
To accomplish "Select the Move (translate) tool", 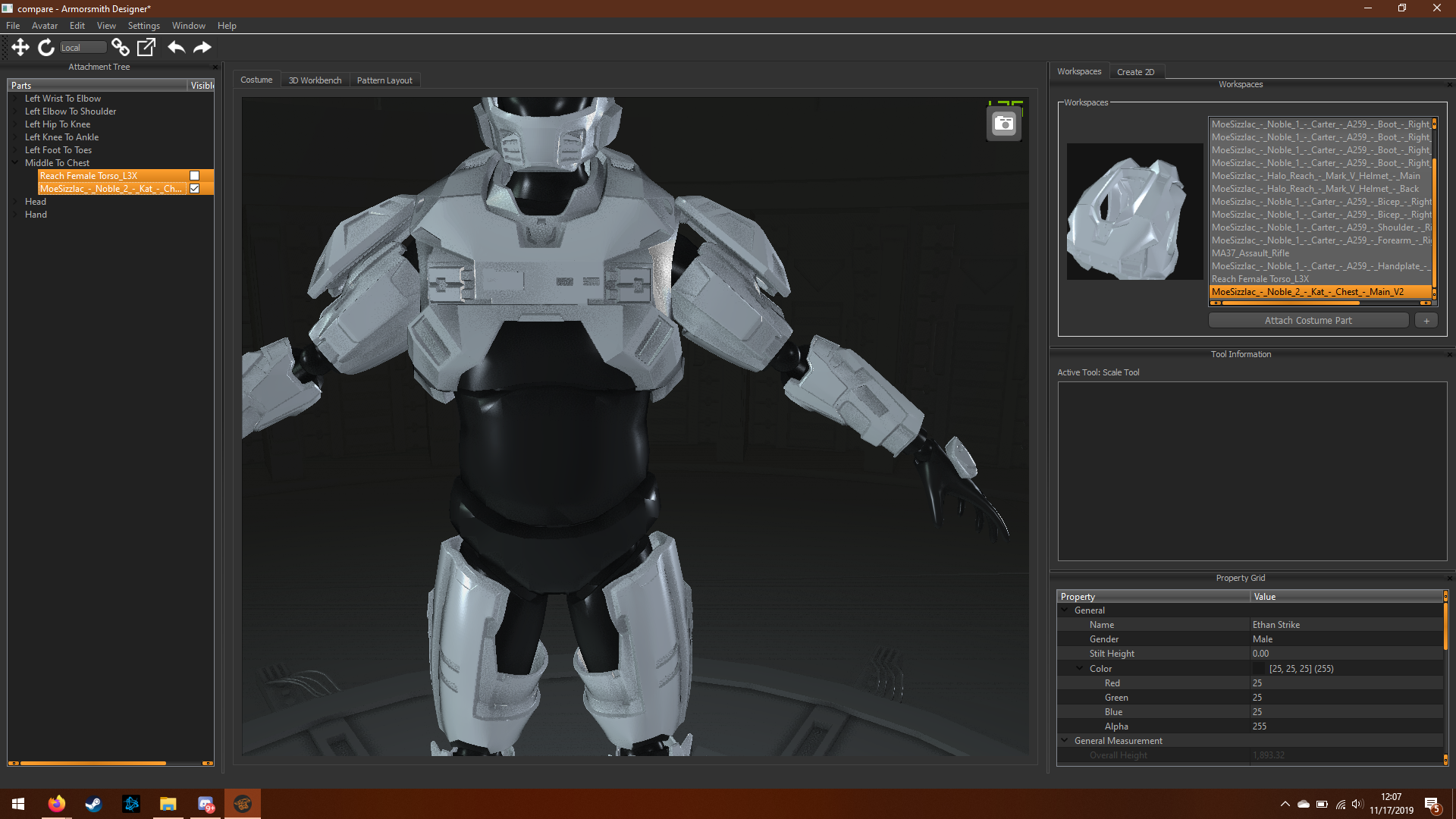I will pos(20,47).
